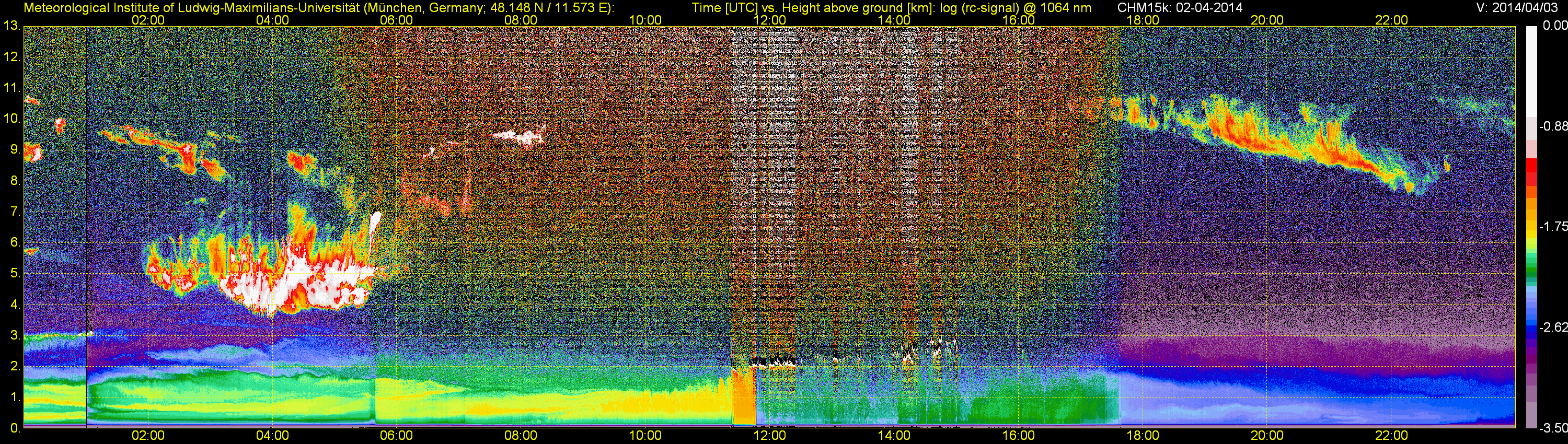Screen dimensions: 1568x444
Task: Select the 13 km height axis label
Action: (11, 26)
